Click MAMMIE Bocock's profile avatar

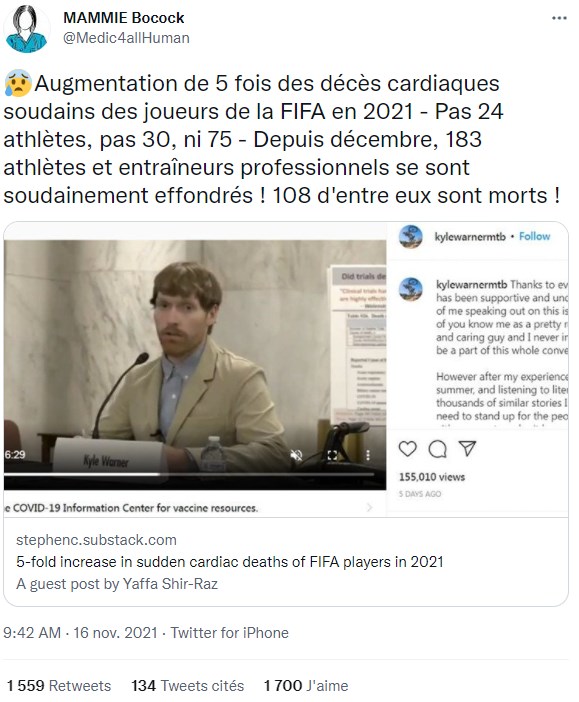pos(27,29)
